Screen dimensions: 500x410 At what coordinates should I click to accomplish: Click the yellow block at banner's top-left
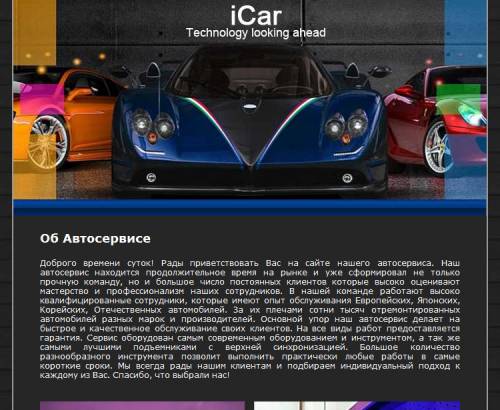click(35, 32)
